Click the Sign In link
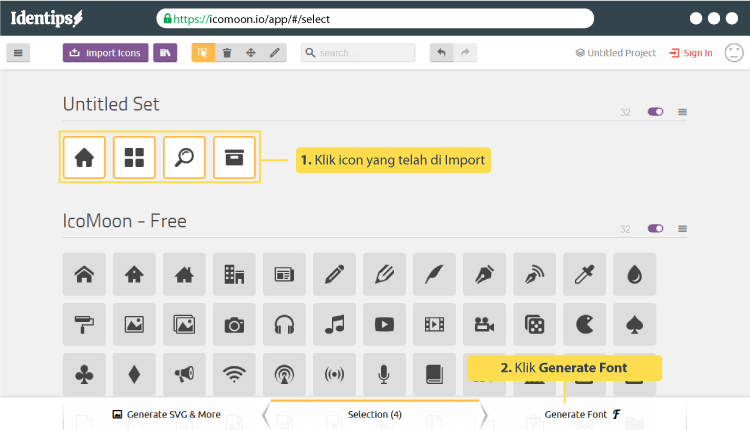This screenshot has width=750, height=430. [691, 53]
